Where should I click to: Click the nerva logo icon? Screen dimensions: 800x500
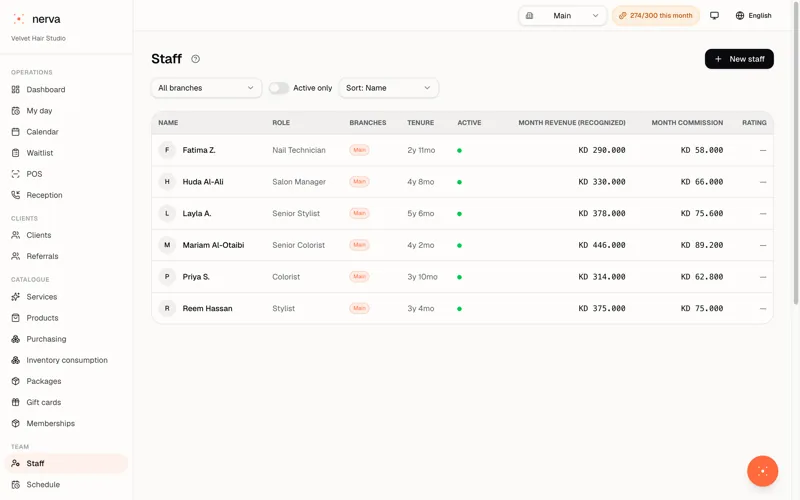coord(18,19)
